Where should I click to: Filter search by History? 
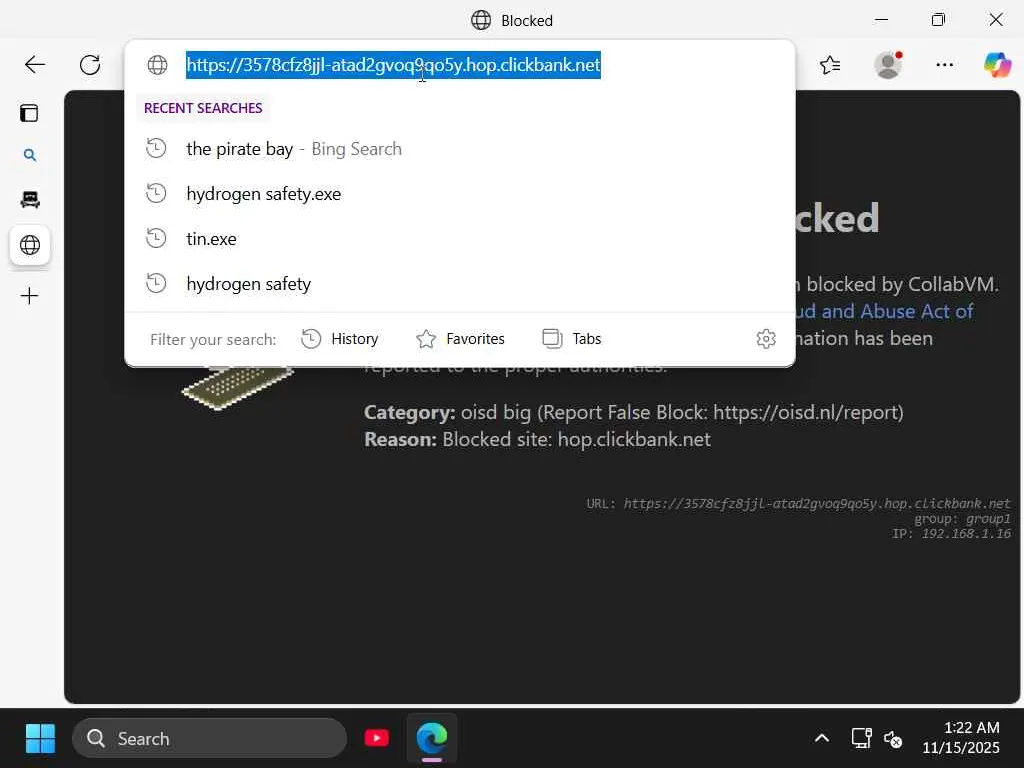340,339
